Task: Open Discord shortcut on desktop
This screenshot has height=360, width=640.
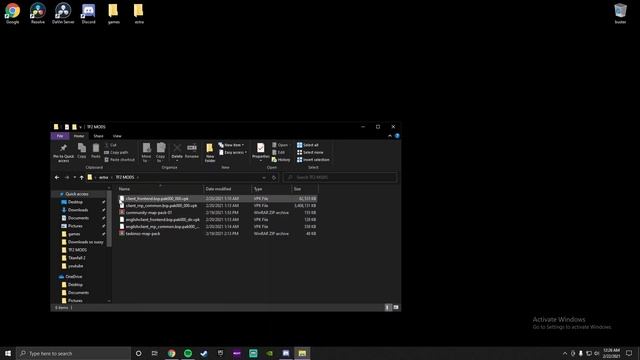Action: click(88, 13)
